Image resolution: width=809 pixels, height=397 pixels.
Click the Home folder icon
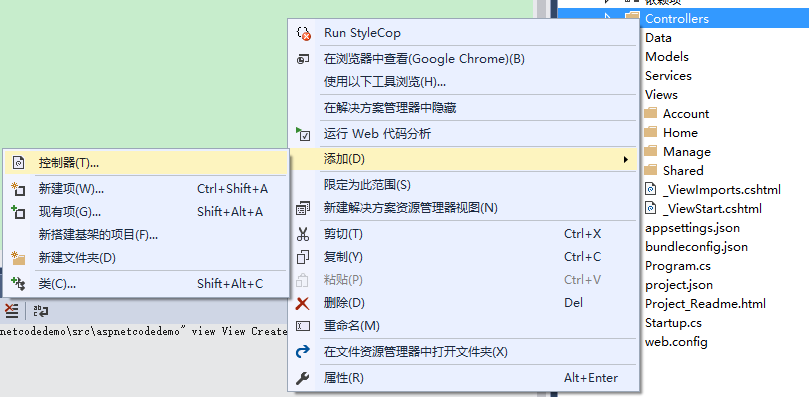click(651, 132)
